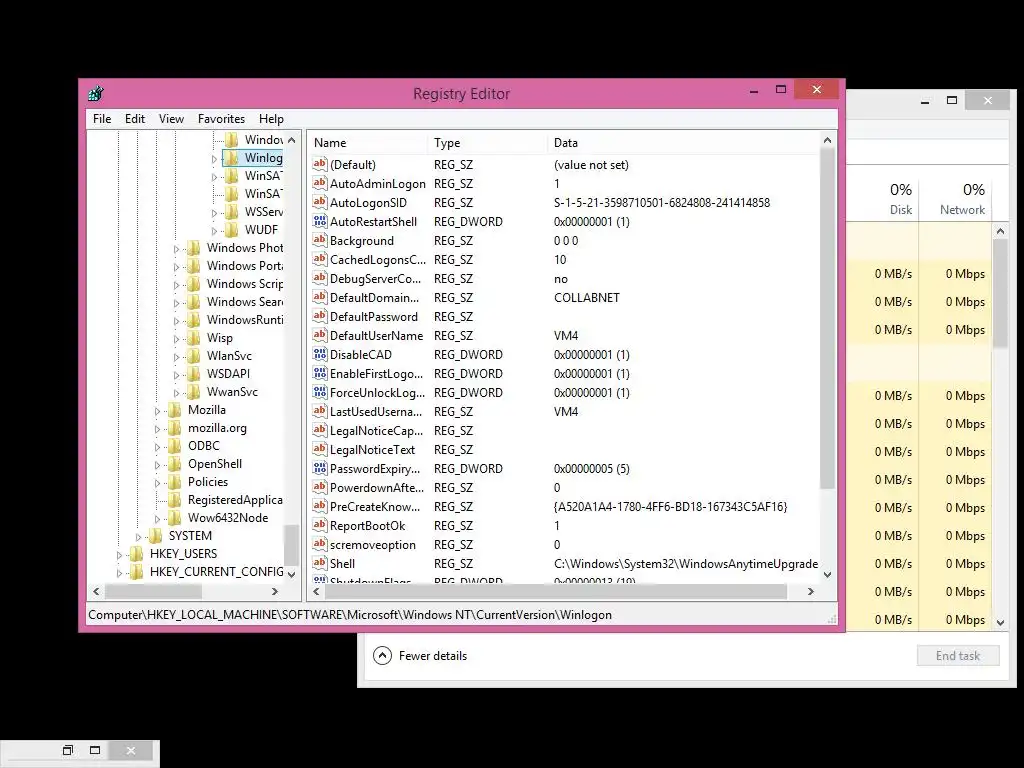
Task: Click the WlanSvc folder icon
Action: [x=194, y=356]
